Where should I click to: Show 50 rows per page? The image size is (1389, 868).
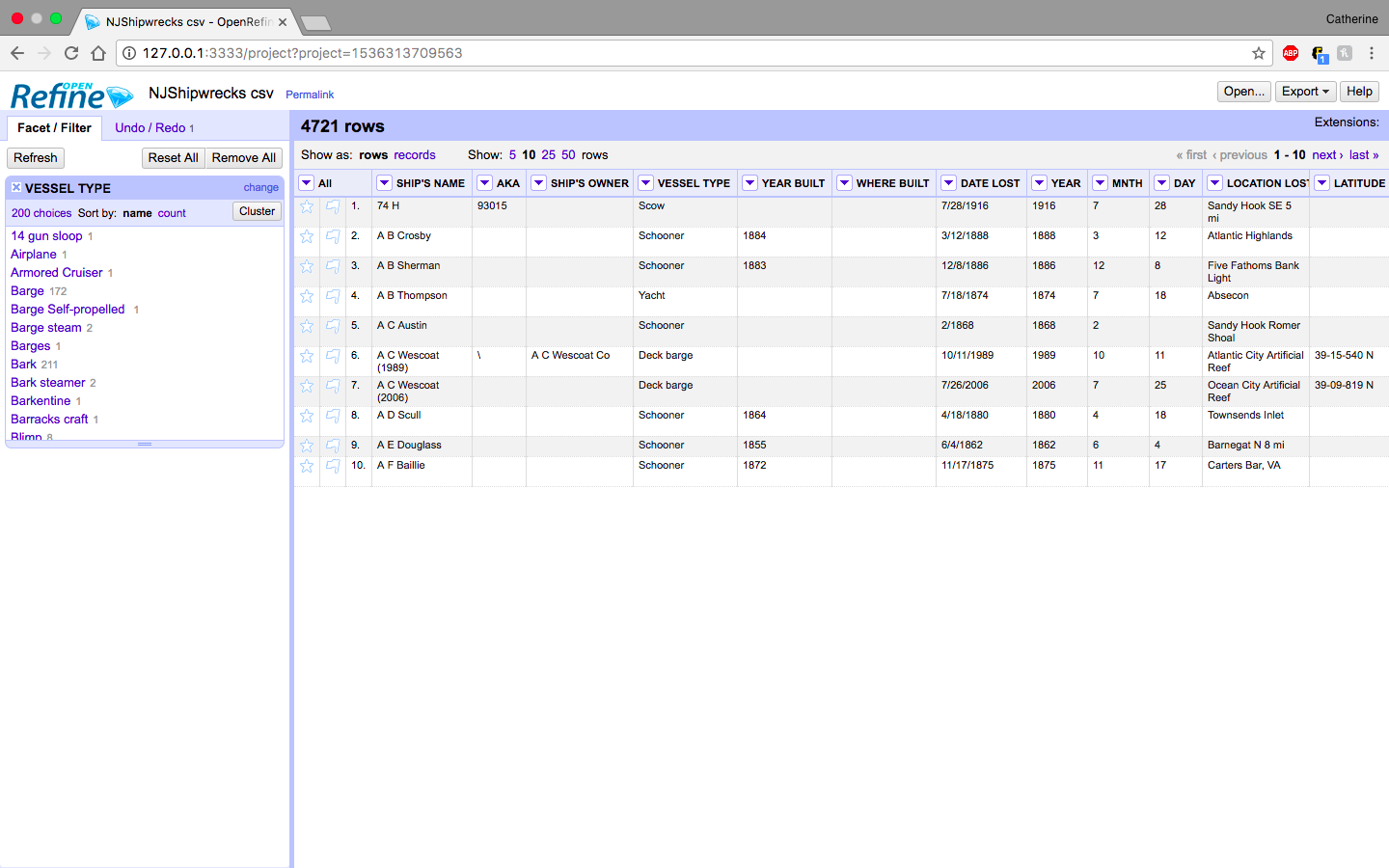tap(568, 155)
